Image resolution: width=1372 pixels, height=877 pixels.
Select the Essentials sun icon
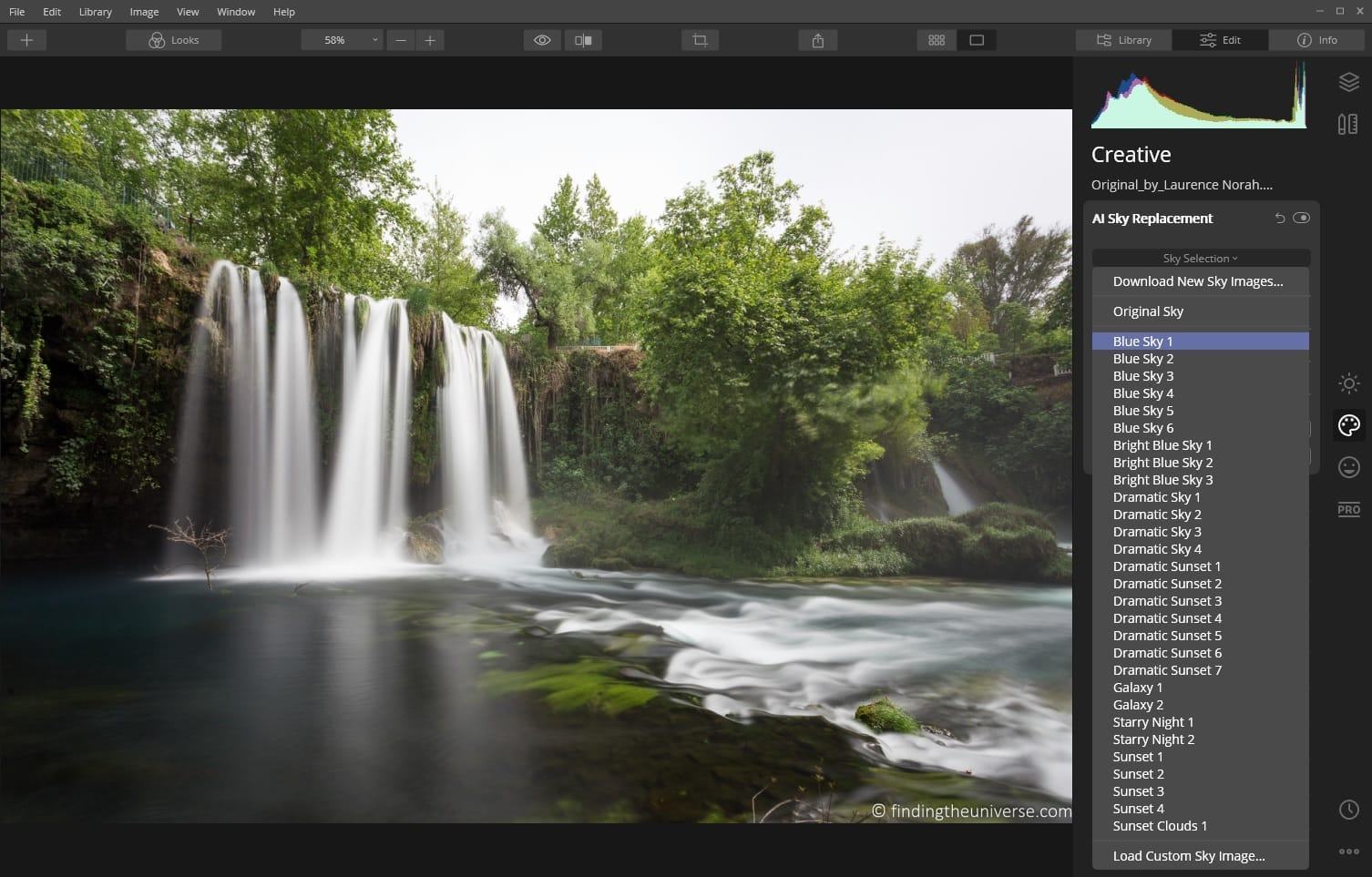(1348, 383)
